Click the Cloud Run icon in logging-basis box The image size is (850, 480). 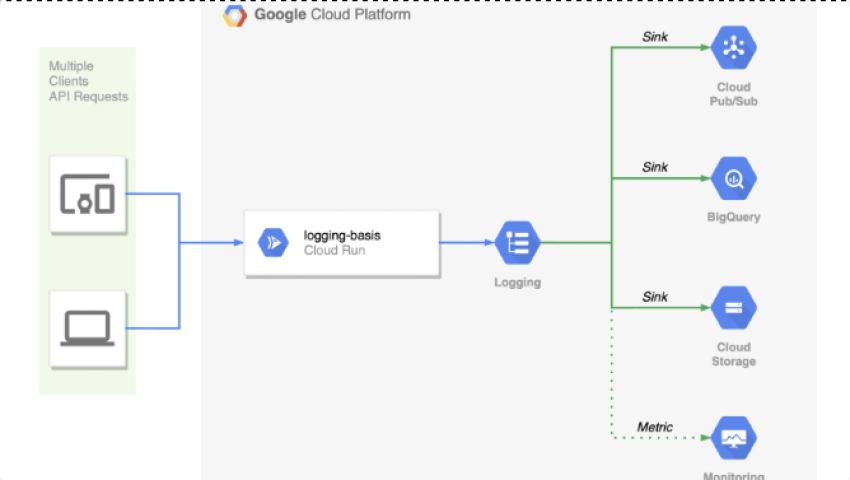(273, 243)
